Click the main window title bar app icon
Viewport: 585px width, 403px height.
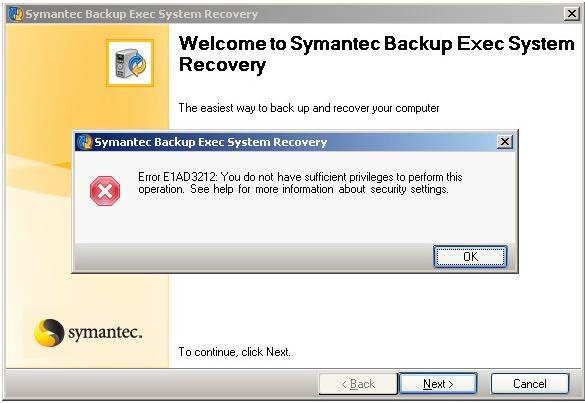click(x=16, y=14)
